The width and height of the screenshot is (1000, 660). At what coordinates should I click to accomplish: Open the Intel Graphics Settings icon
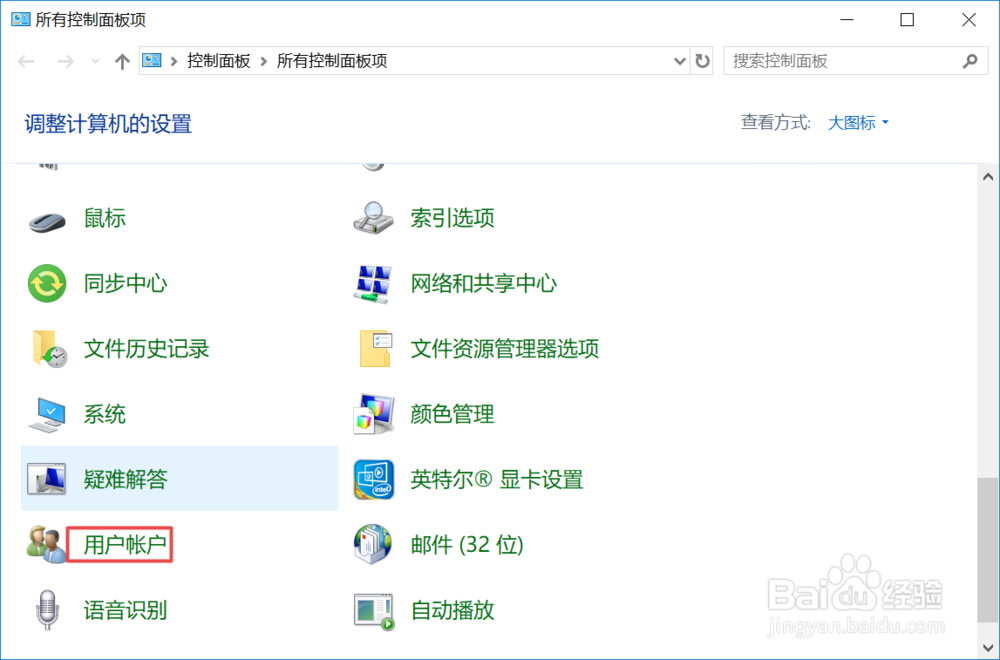point(372,479)
